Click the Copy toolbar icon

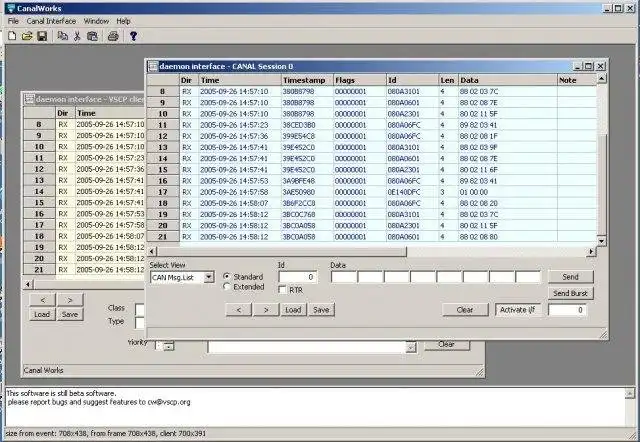(x=62, y=36)
